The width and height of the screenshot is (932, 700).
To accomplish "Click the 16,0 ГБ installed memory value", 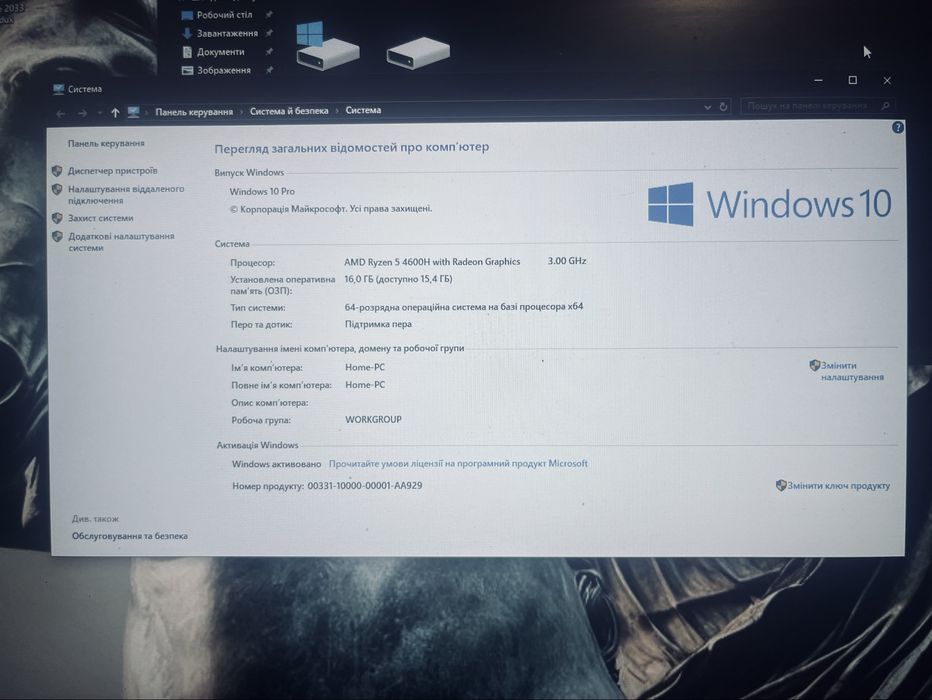I will pyautogui.click(x=398, y=279).
